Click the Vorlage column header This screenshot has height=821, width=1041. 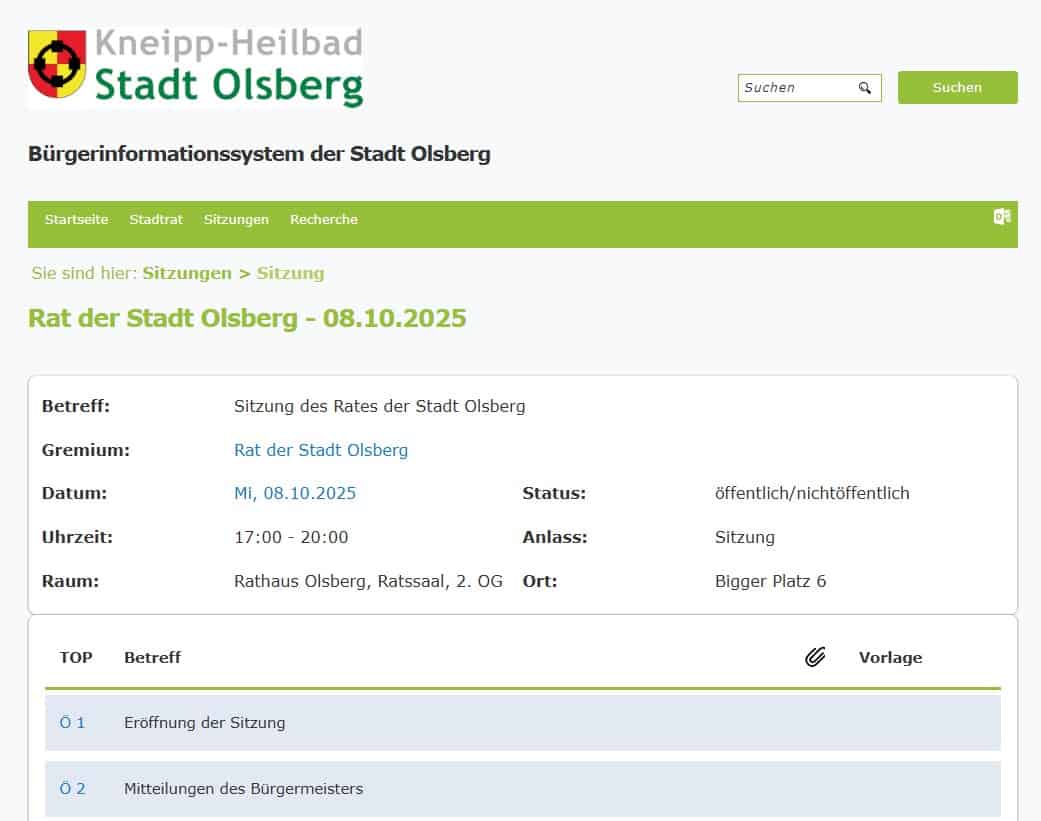[x=890, y=657]
